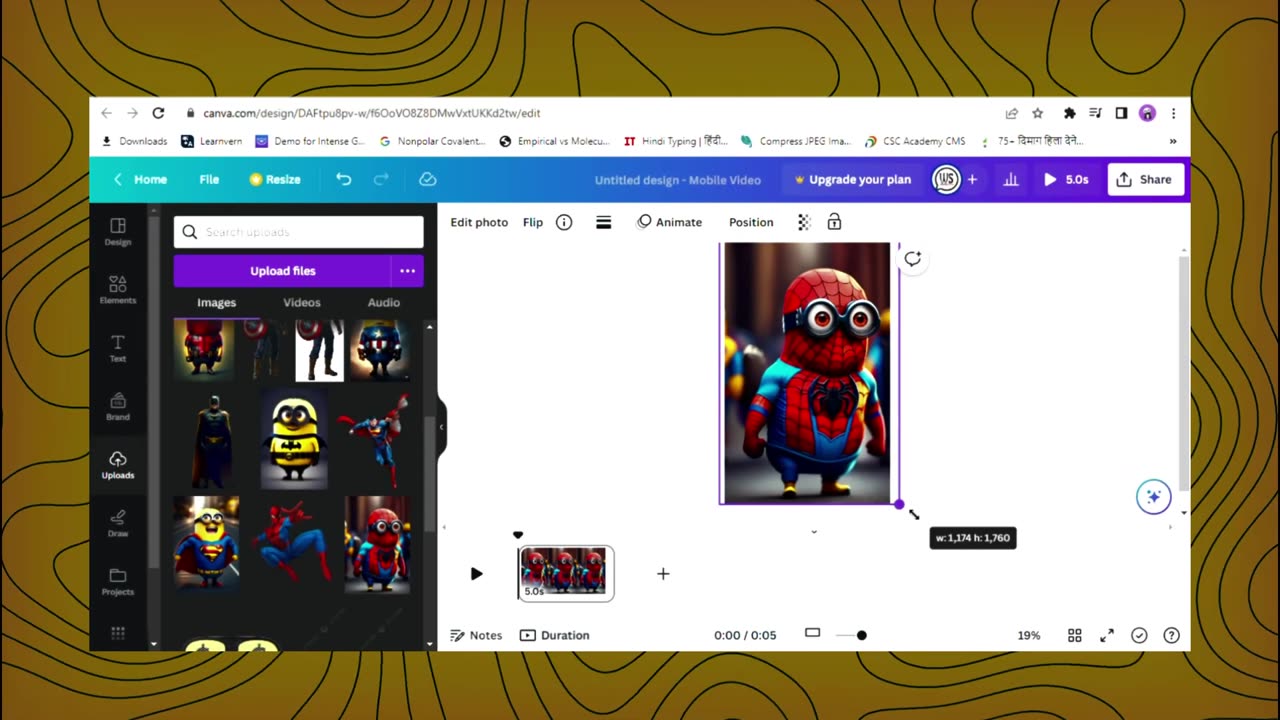Select the flying Superman upload thumbnail
Viewport: 1280px width, 720px height.
tap(374, 440)
